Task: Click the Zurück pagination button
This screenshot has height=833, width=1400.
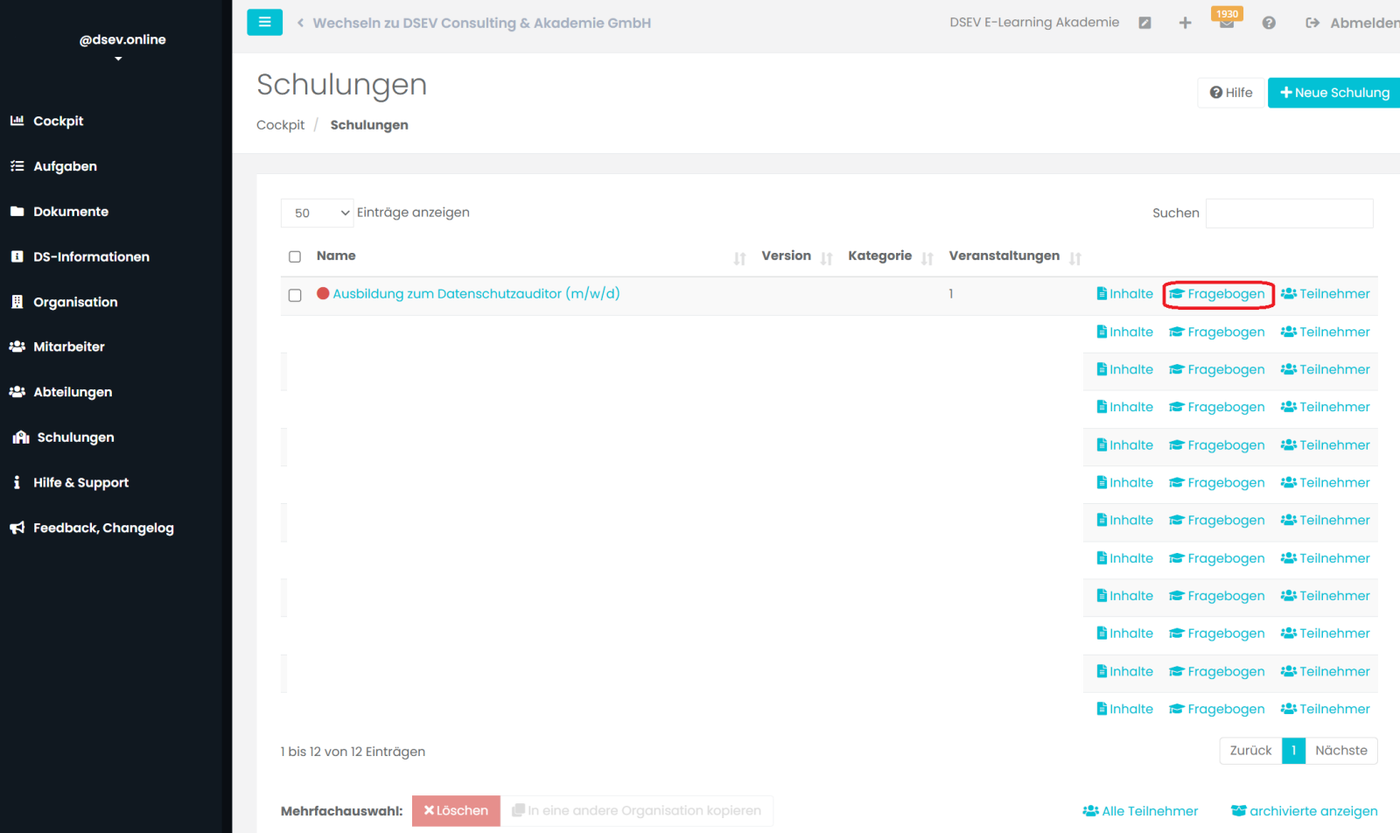Action: tap(1251, 750)
